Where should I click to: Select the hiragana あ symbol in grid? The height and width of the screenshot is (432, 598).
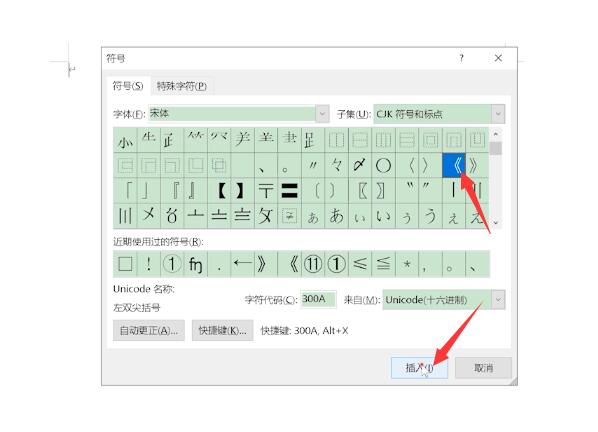tap(336, 216)
